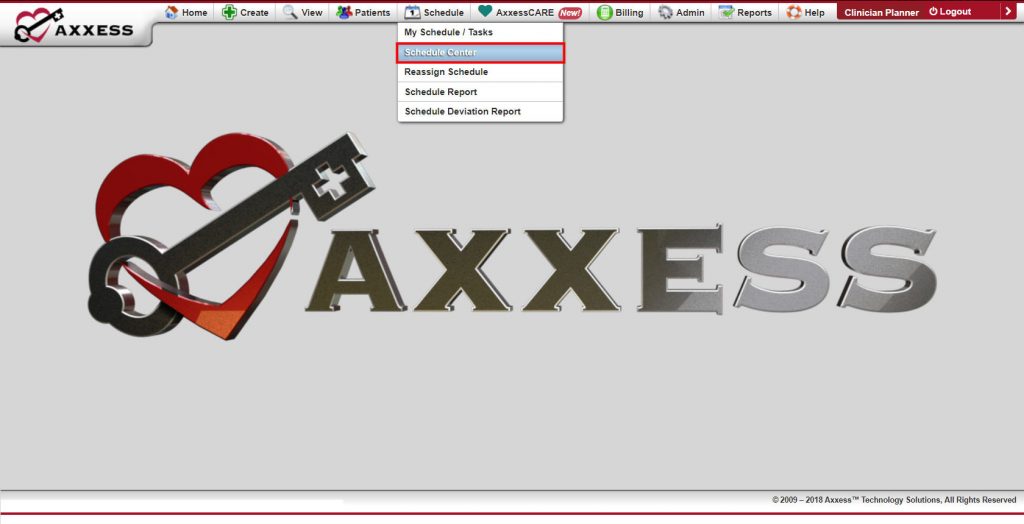Click the Home house icon
Screen dimensions: 1024x524
[x=172, y=12]
